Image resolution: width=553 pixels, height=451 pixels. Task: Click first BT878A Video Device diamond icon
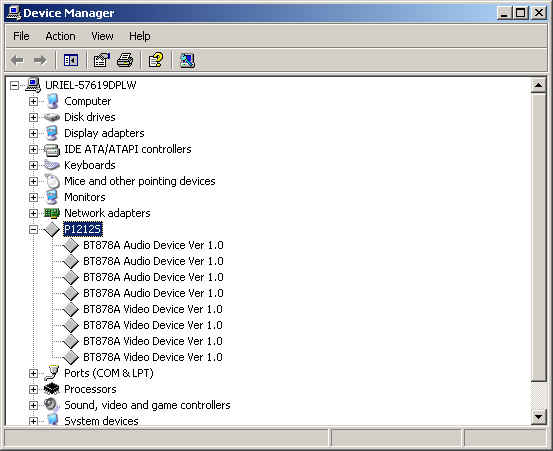(71, 309)
